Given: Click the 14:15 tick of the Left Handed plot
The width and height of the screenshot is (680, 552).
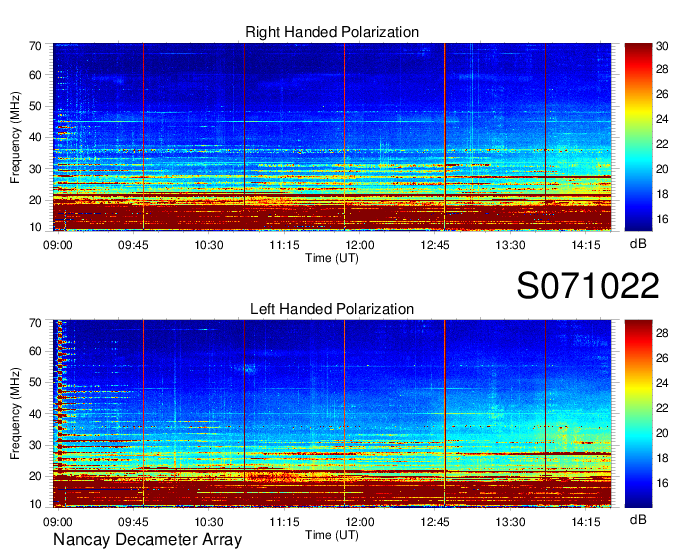Looking at the screenshot, I should click(x=586, y=522).
